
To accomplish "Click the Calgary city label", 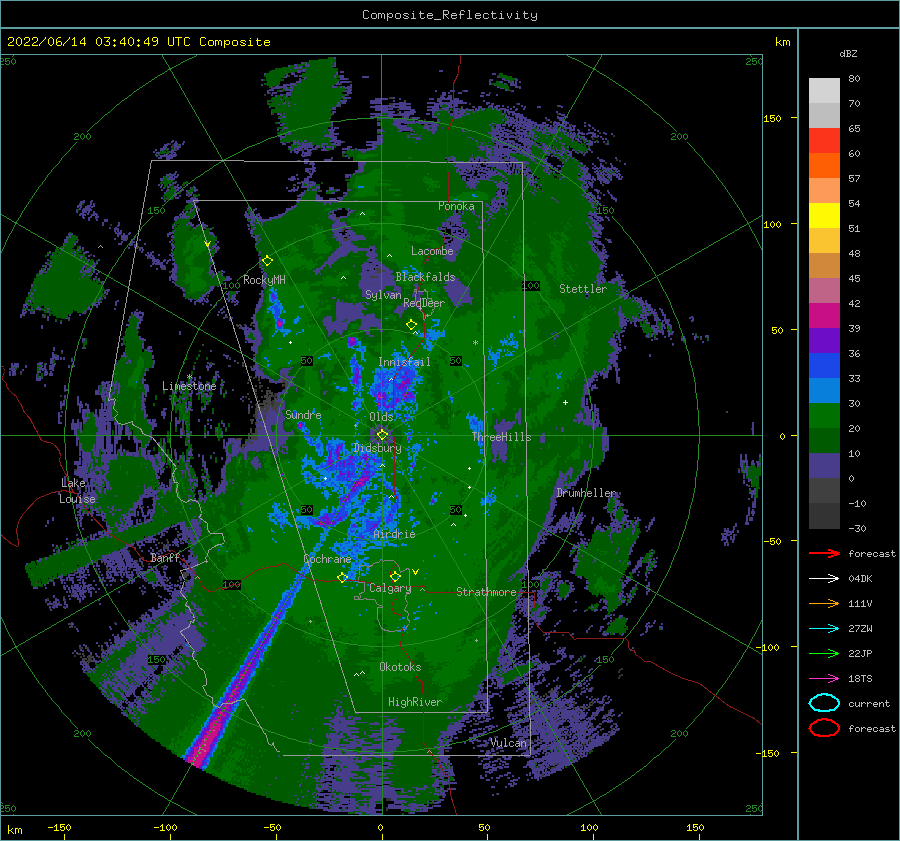I will point(390,588).
